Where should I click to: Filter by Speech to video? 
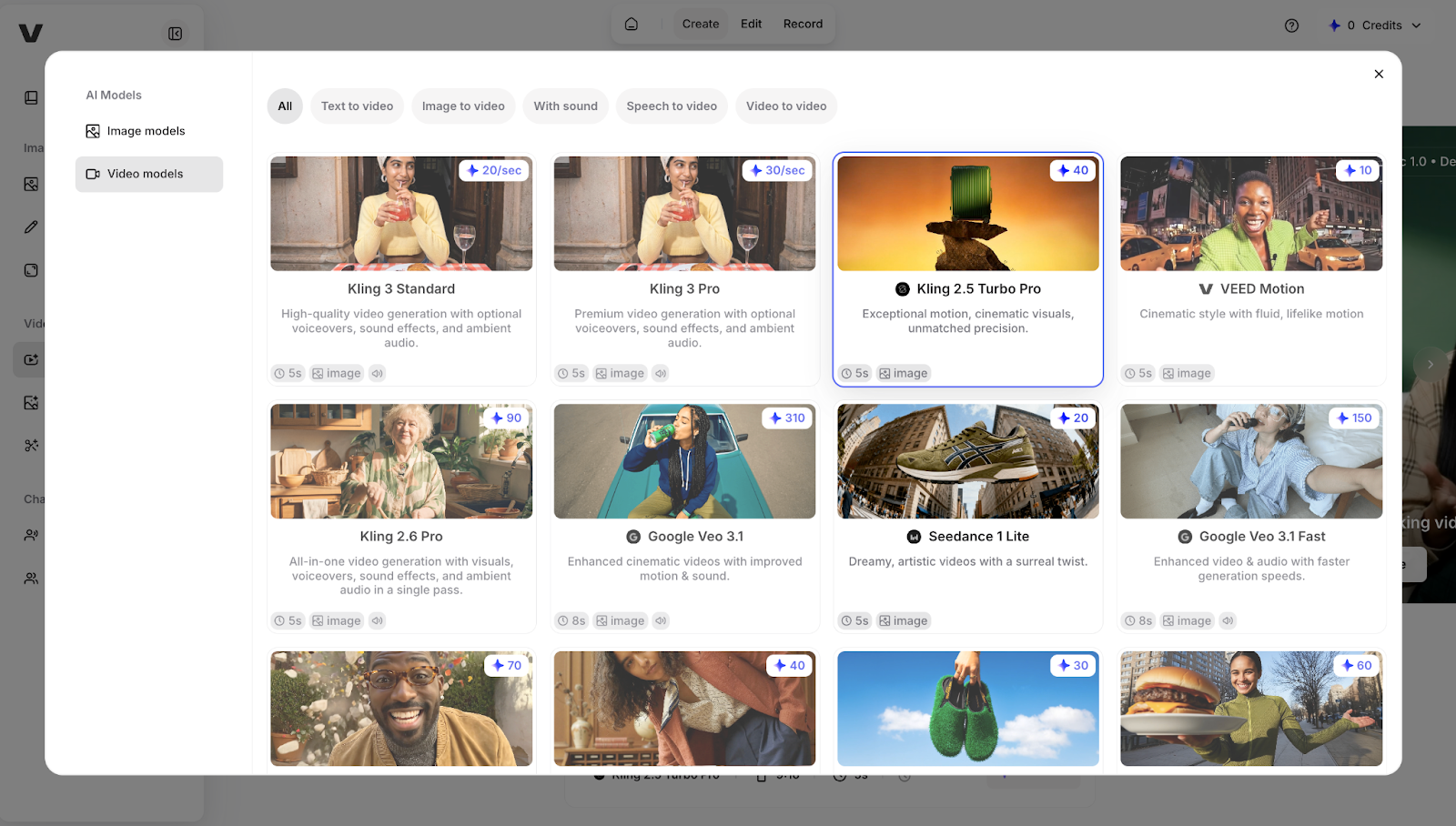pyautogui.click(x=672, y=106)
